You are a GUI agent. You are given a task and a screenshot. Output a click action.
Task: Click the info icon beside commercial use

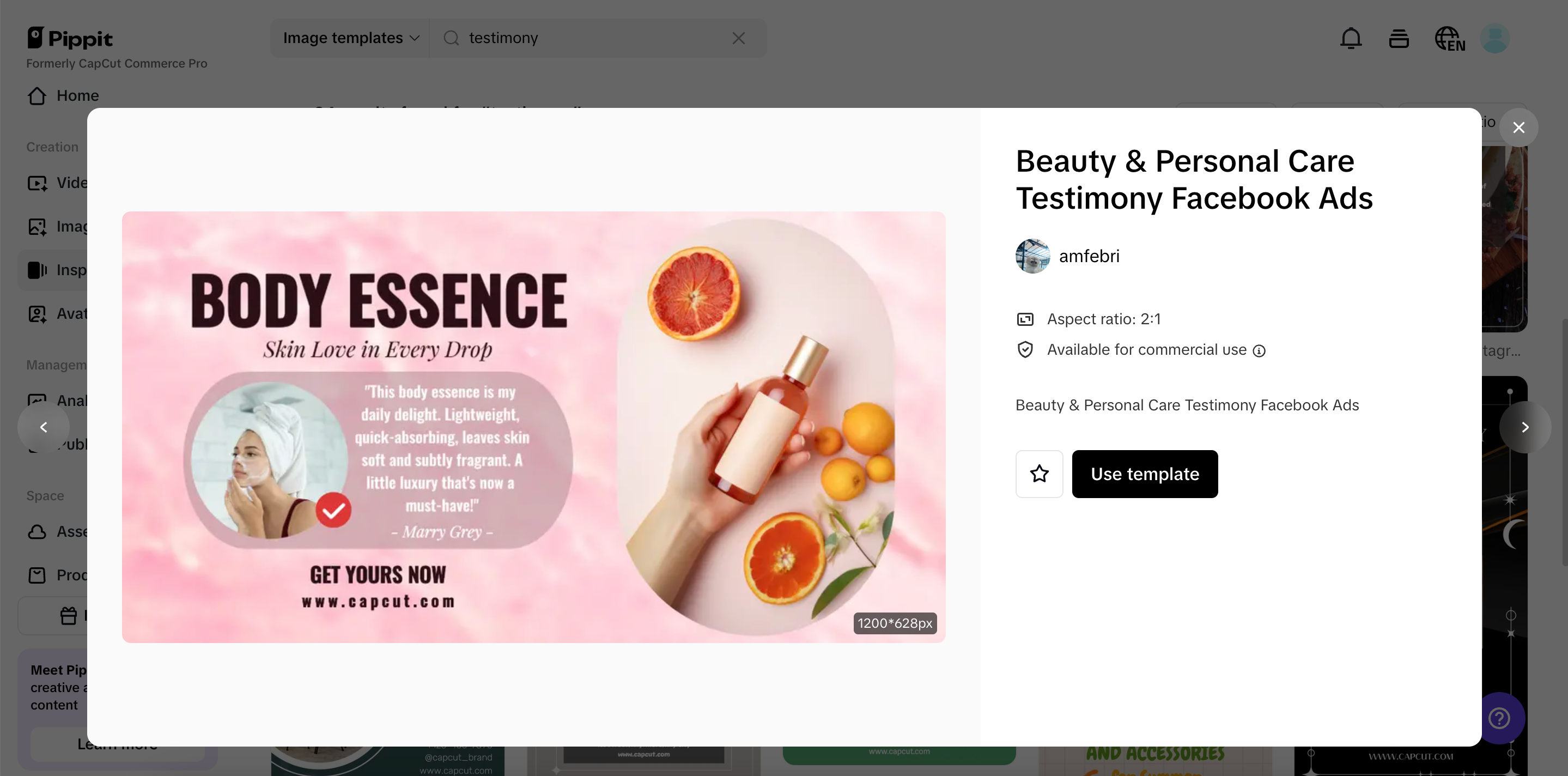[x=1260, y=350]
